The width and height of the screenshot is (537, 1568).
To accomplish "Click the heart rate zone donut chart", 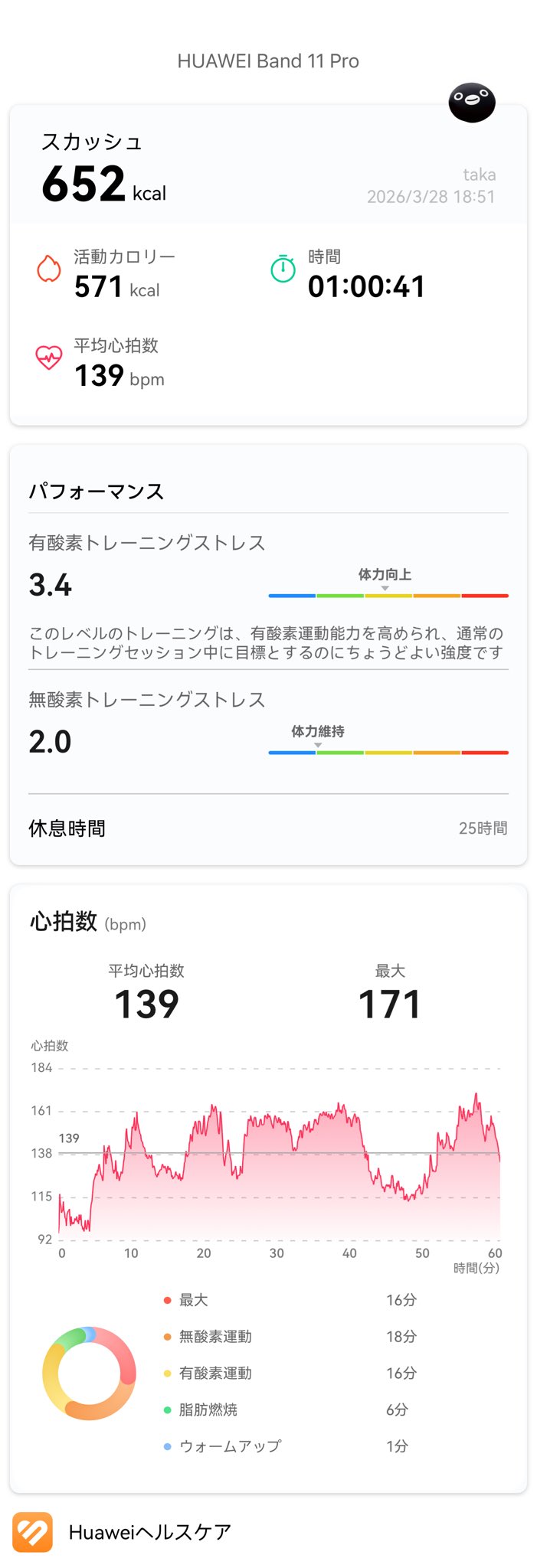I will pos(89,1374).
